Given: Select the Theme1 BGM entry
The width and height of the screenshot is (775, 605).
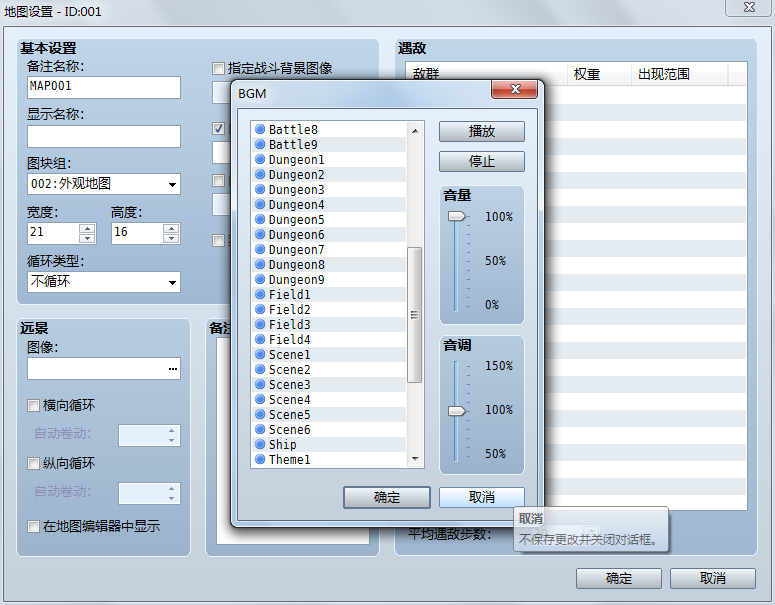Looking at the screenshot, I should 329,459.
